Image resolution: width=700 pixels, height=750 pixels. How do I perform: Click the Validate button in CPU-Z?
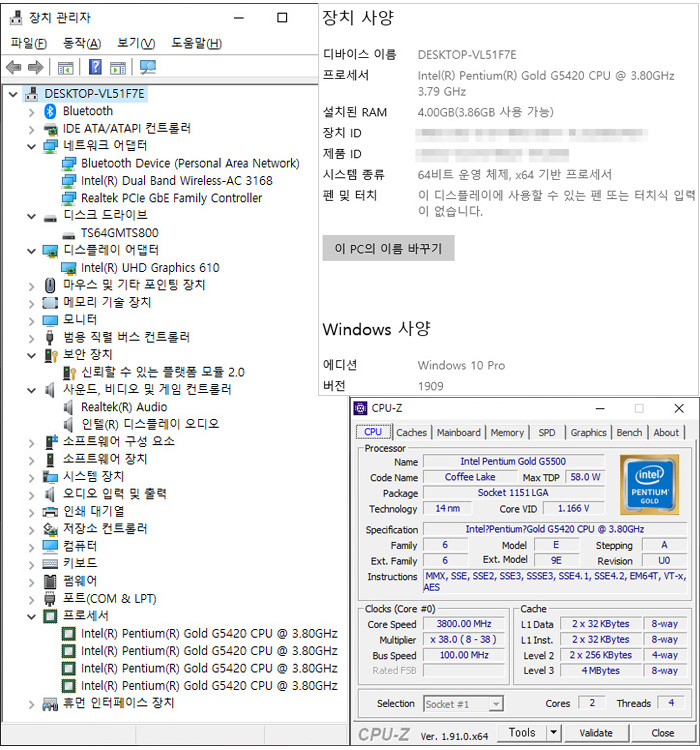click(596, 732)
